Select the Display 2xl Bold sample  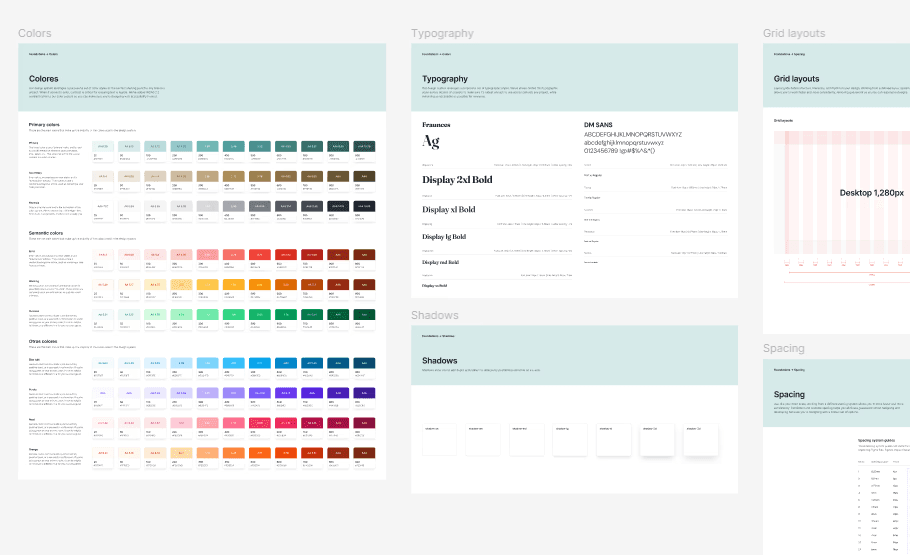click(457, 180)
